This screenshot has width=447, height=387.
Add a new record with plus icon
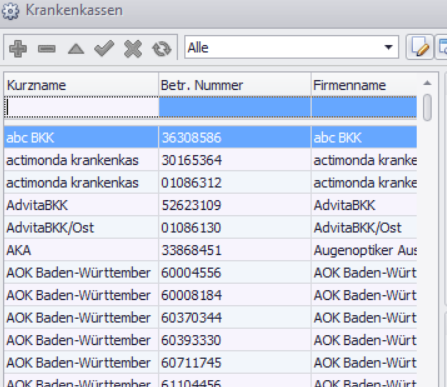pos(18,49)
